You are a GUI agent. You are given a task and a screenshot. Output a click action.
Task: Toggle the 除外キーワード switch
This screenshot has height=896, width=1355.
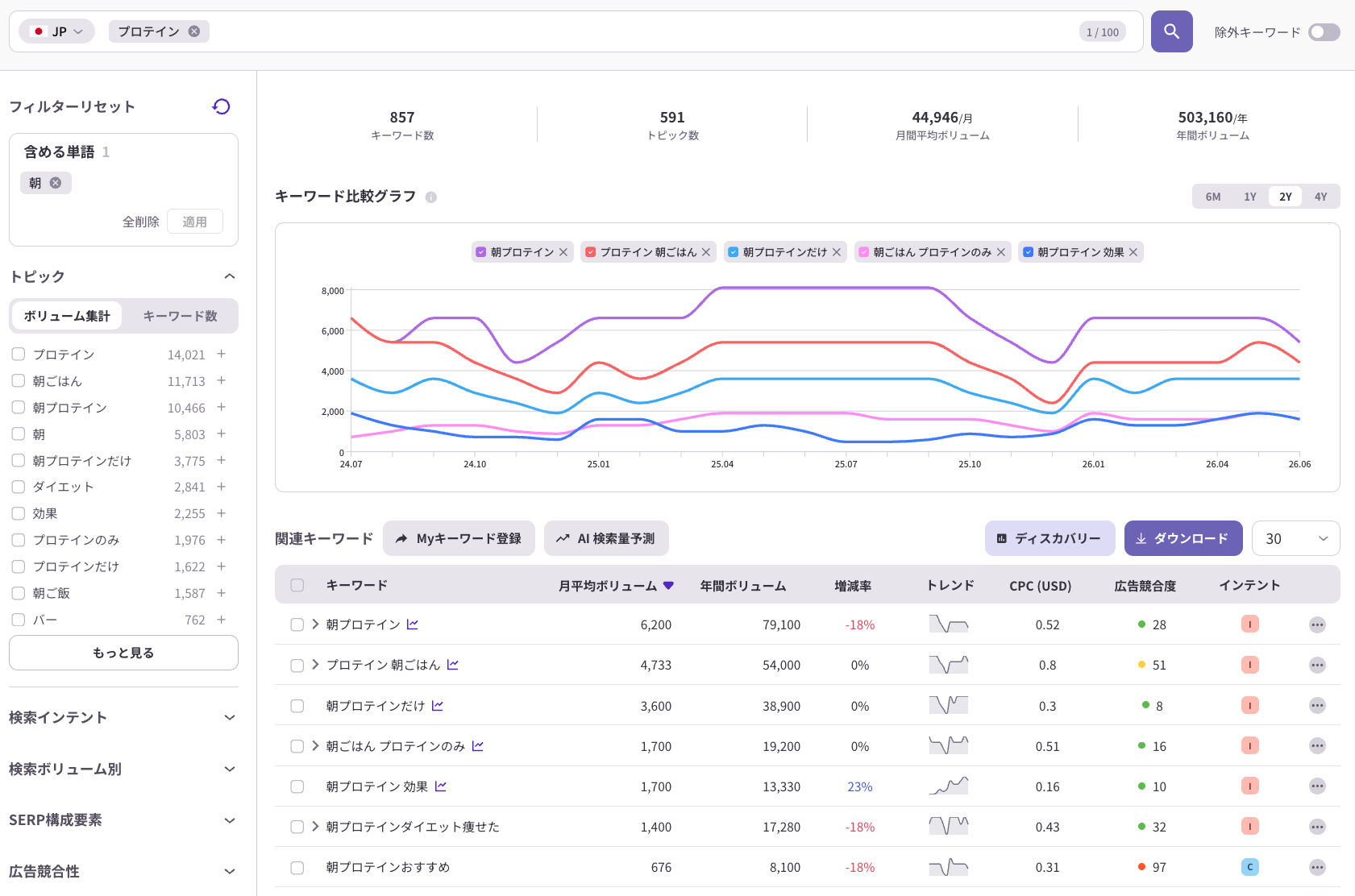tap(1324, 31)
